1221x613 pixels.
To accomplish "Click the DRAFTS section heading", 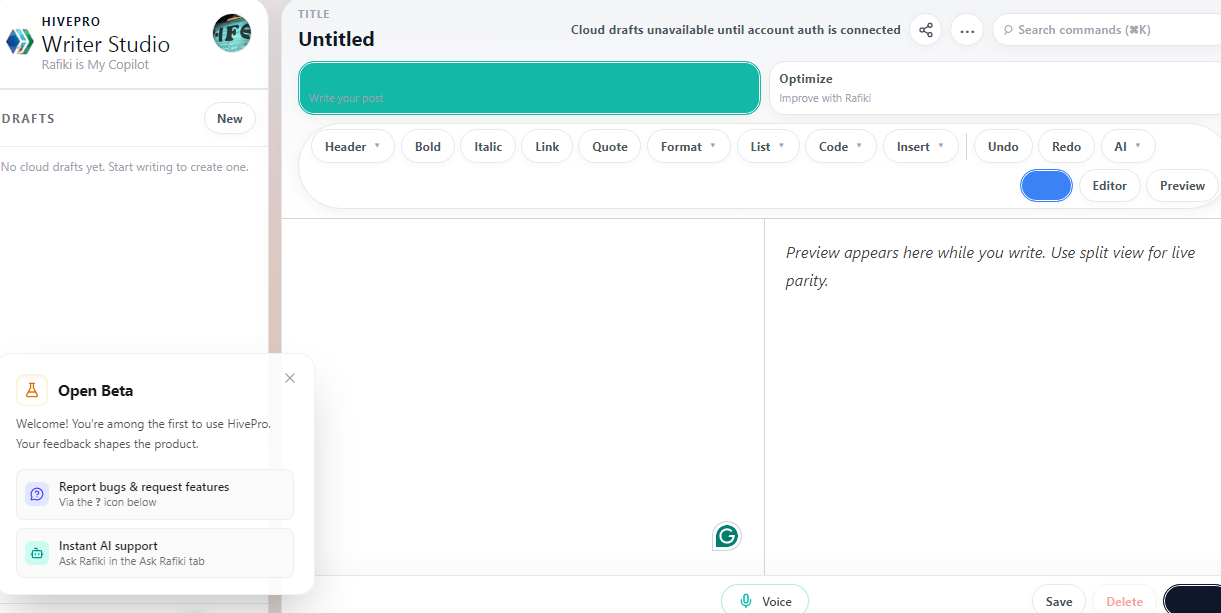I will click(x=28, y=118).
